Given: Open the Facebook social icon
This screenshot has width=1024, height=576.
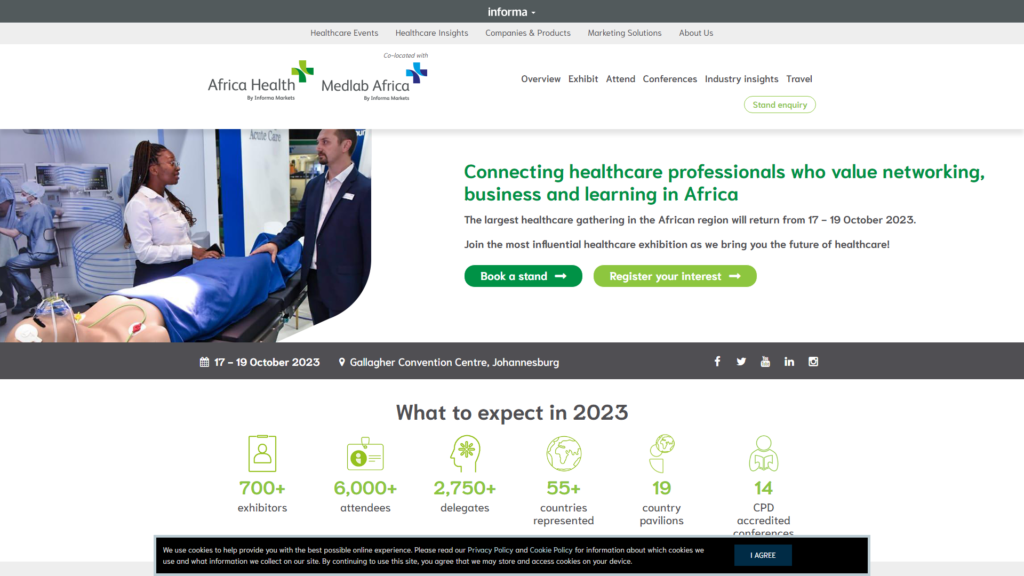Looking at the screenshot, I should click(717, 361).
